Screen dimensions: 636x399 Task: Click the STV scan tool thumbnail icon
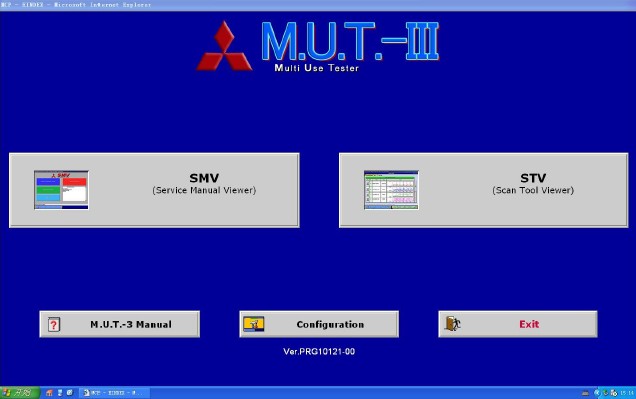click(391, 190)
